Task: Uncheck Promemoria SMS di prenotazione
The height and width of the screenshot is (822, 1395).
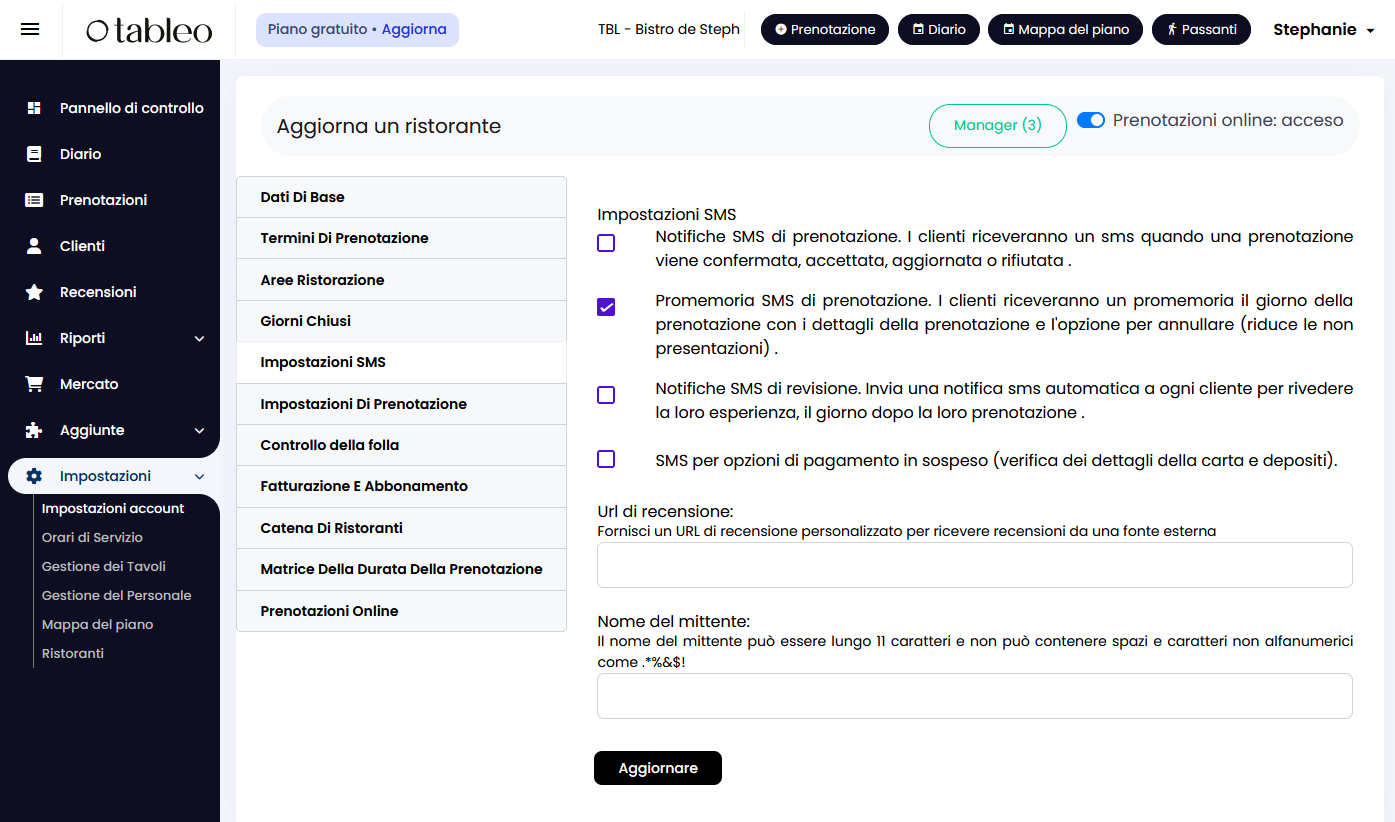Action: (x=606, y=307)
